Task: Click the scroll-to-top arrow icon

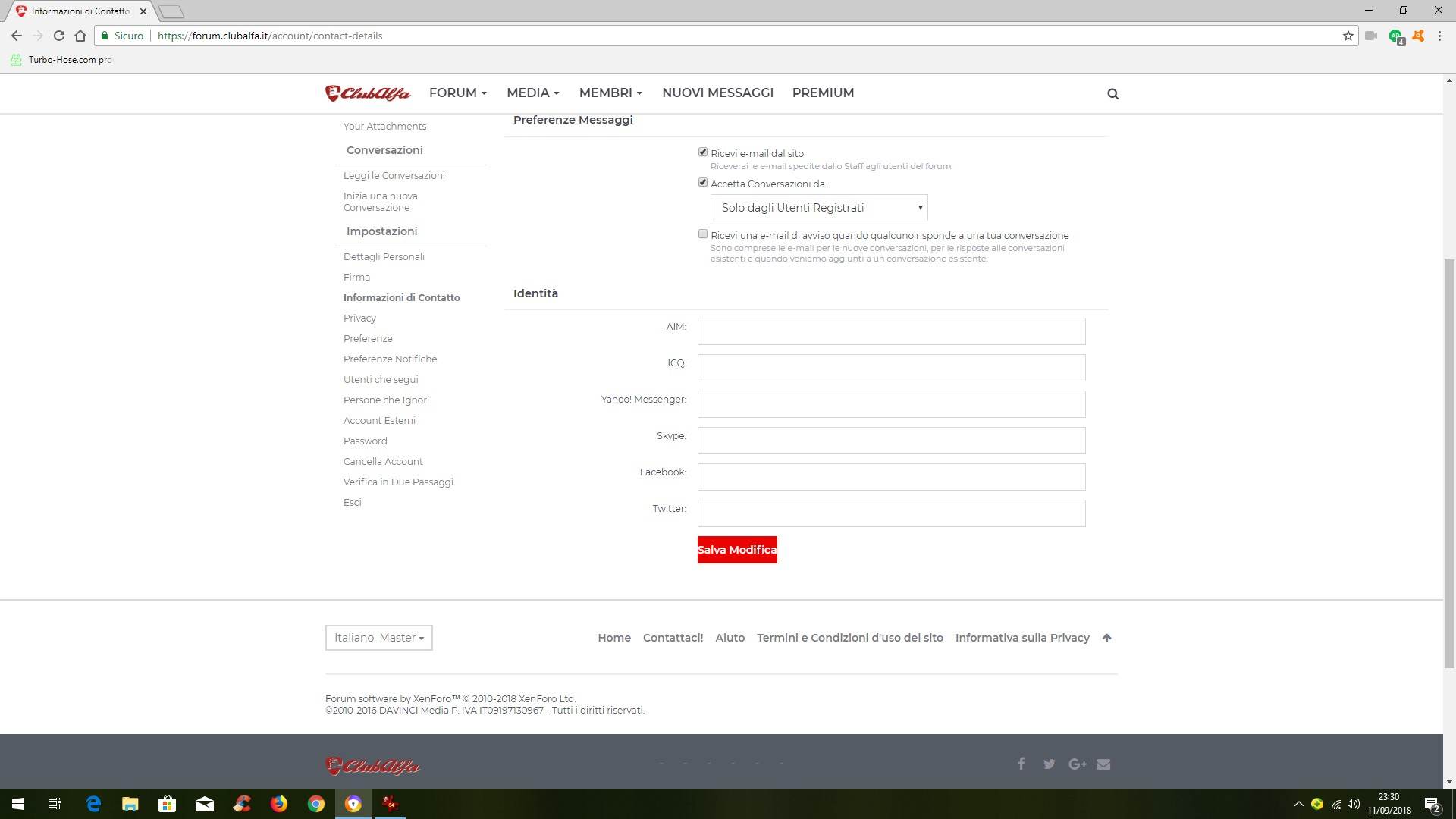Action: pyautogui.click(x=1106, y=638)
